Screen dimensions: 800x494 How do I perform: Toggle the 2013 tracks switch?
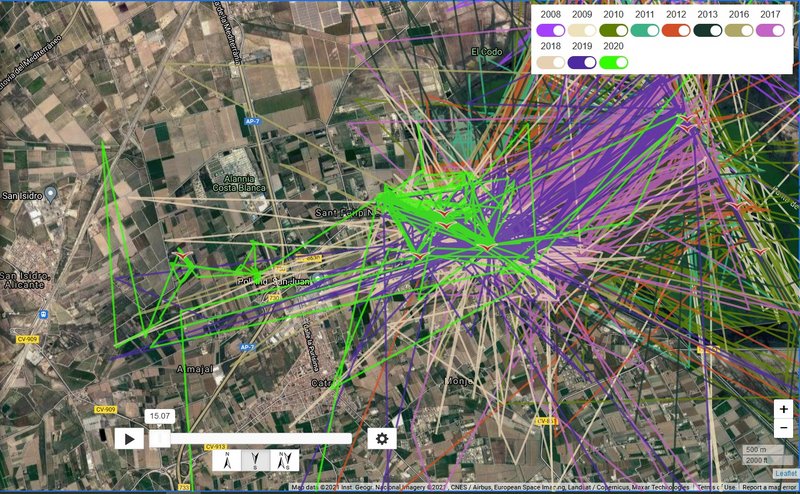(708, 31)
